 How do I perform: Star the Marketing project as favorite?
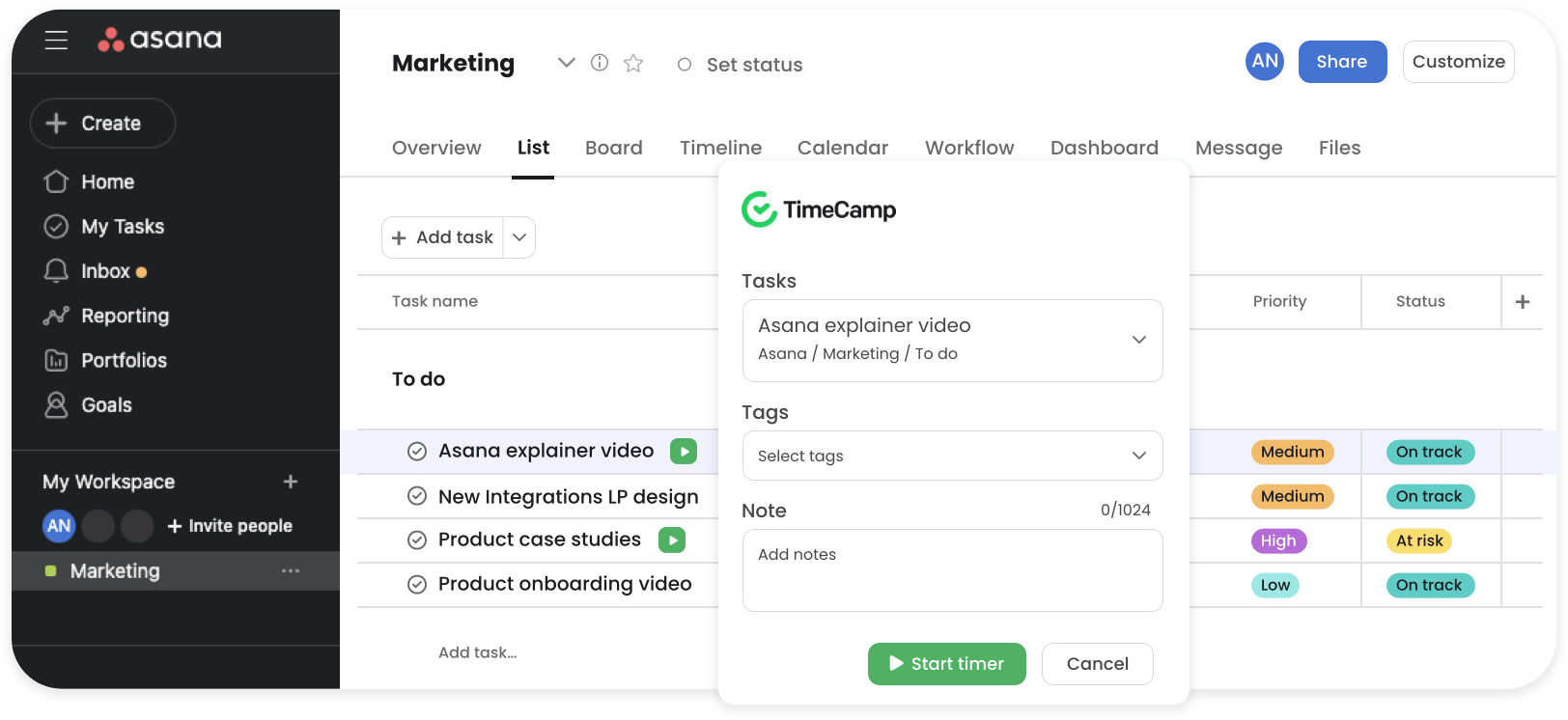click(x=633, y=63)
